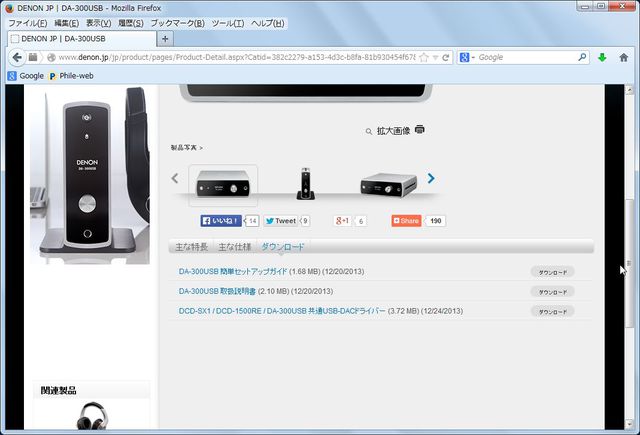The height and width of the screenshot is (435, 640).
Task: Click the 製品写真 link
Action: tap(187, 148)
